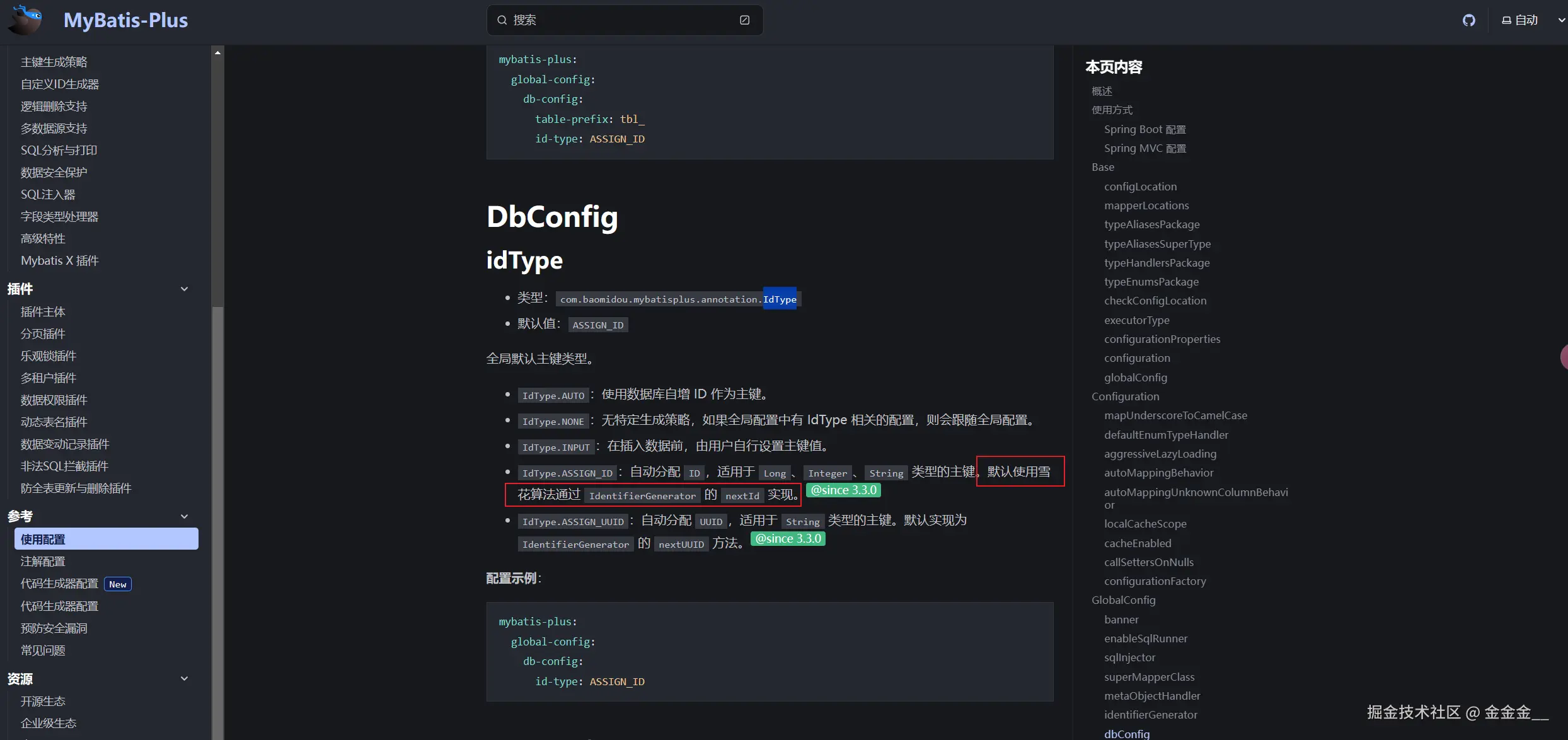Open the theme dropdown arrow at top right
The width and height of the screenshot is (1568, 740).
click(x=1561, y=20)
